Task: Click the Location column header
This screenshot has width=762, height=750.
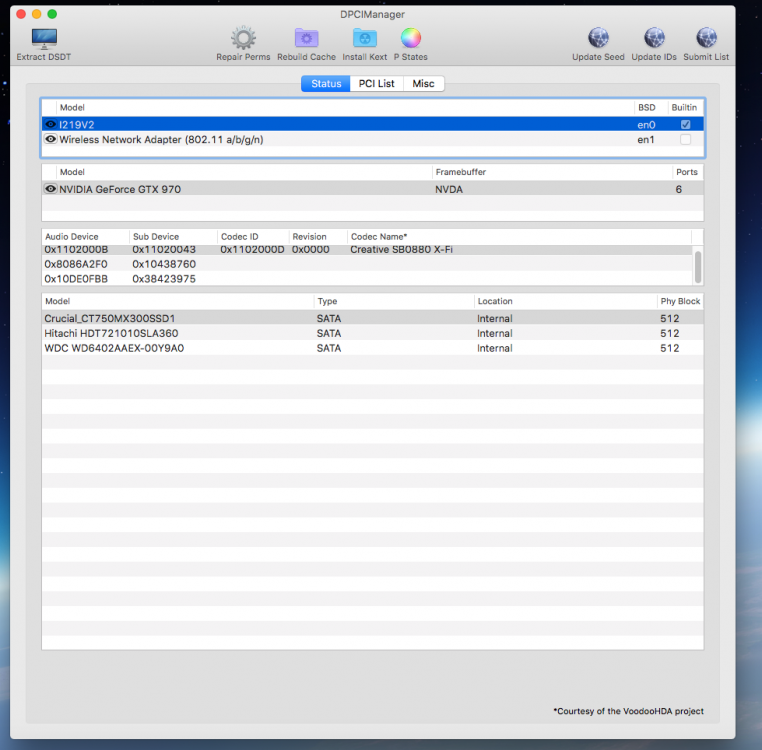Action: click(566, 301)
